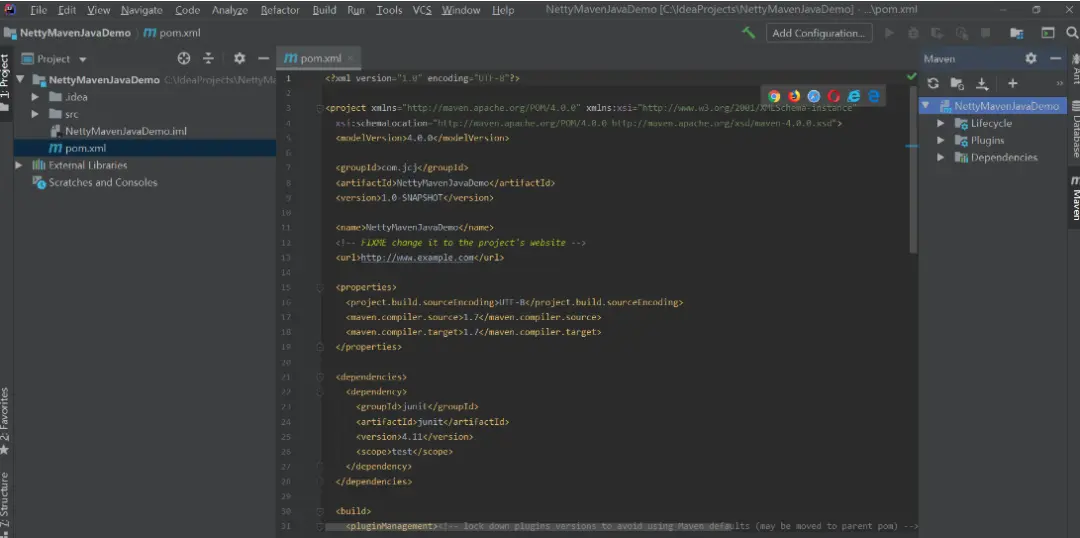Open Project Structure icon in top toolbar
1080x538 pixels.
[1016, 33]
